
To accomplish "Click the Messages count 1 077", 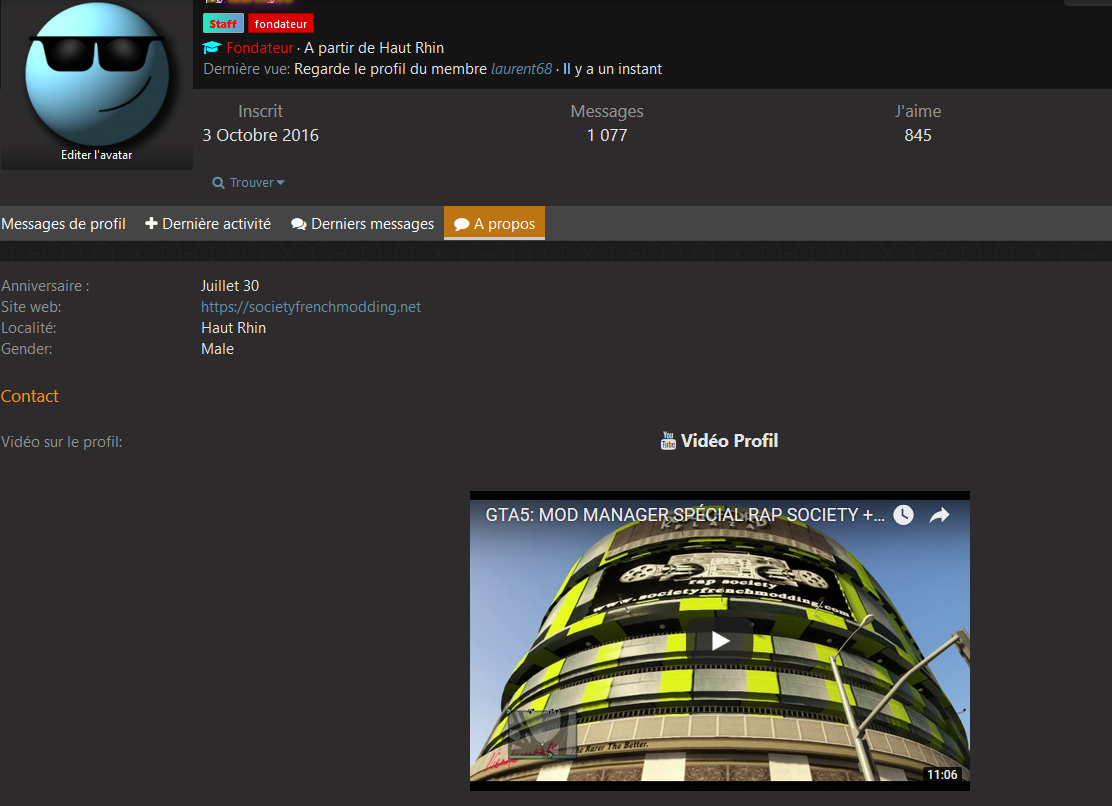I will [x=607, y=135].
